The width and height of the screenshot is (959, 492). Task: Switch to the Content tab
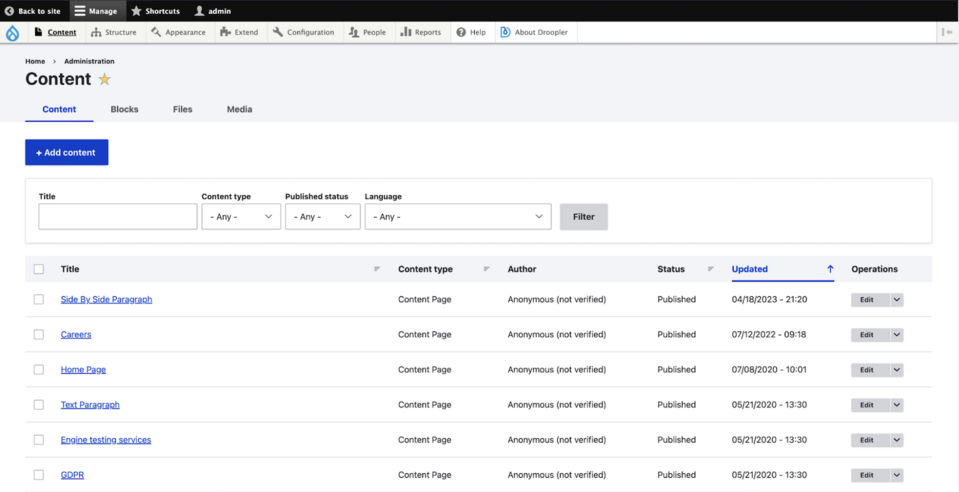click(x=59, y=110)
